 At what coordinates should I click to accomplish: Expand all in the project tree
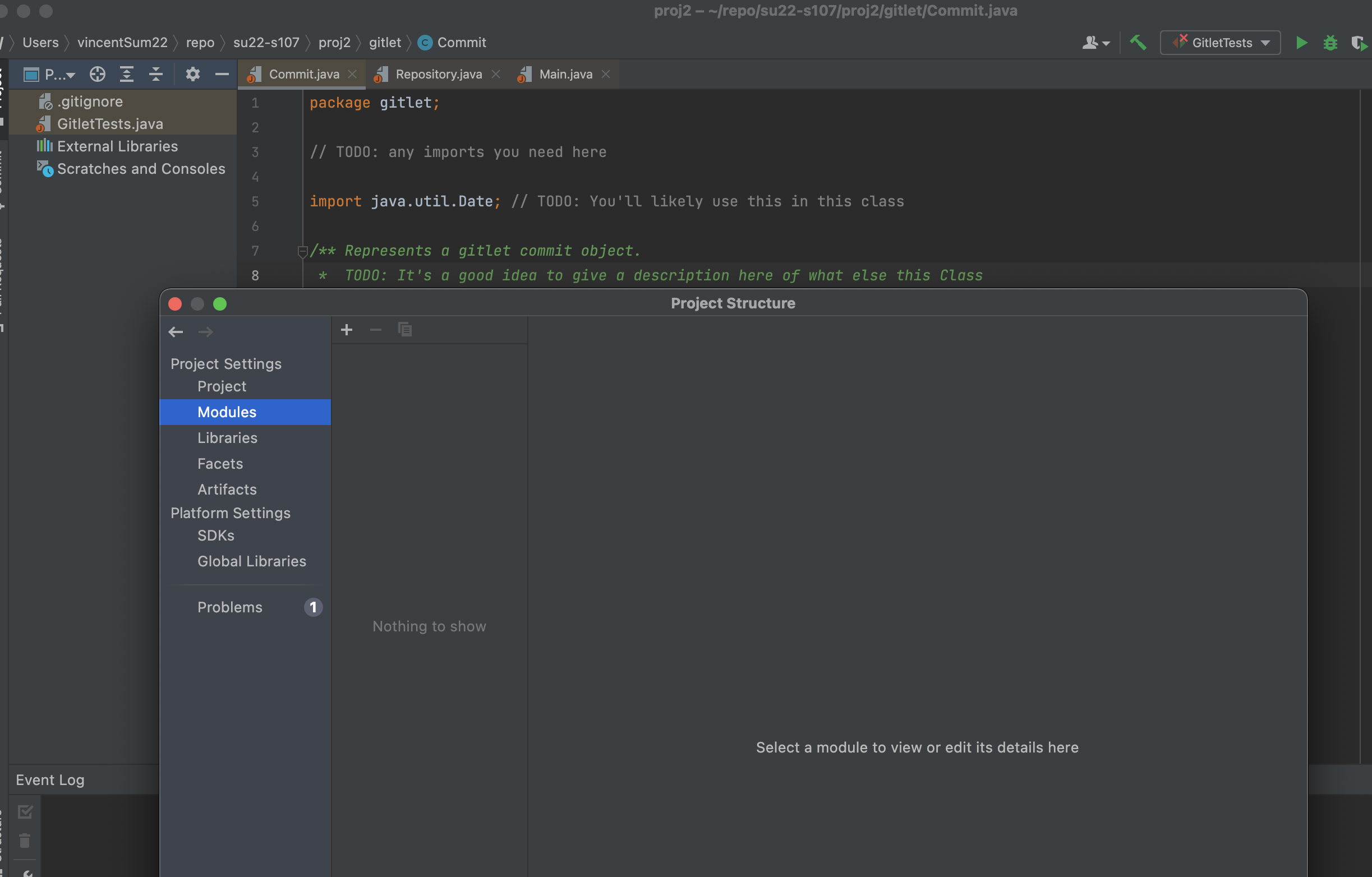tap(127, 74)
